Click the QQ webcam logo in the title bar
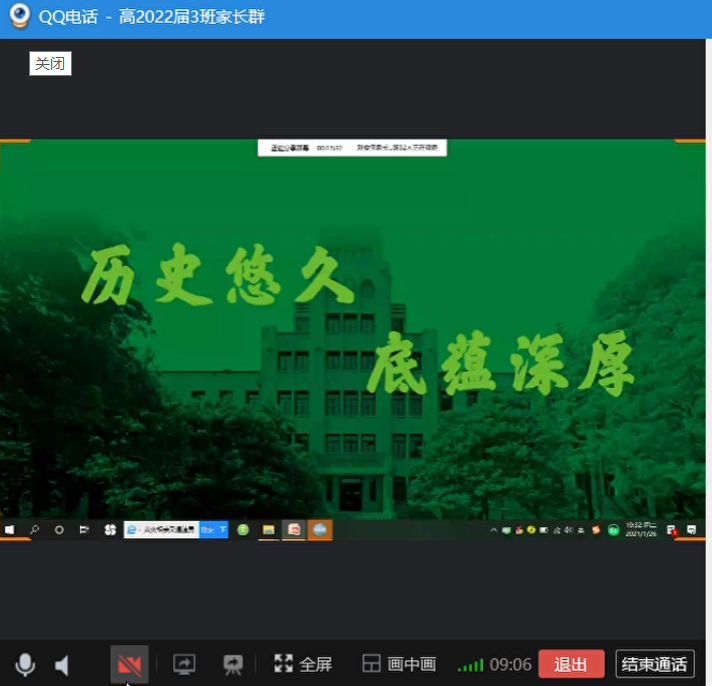712x686 pixels. [20, 15]
